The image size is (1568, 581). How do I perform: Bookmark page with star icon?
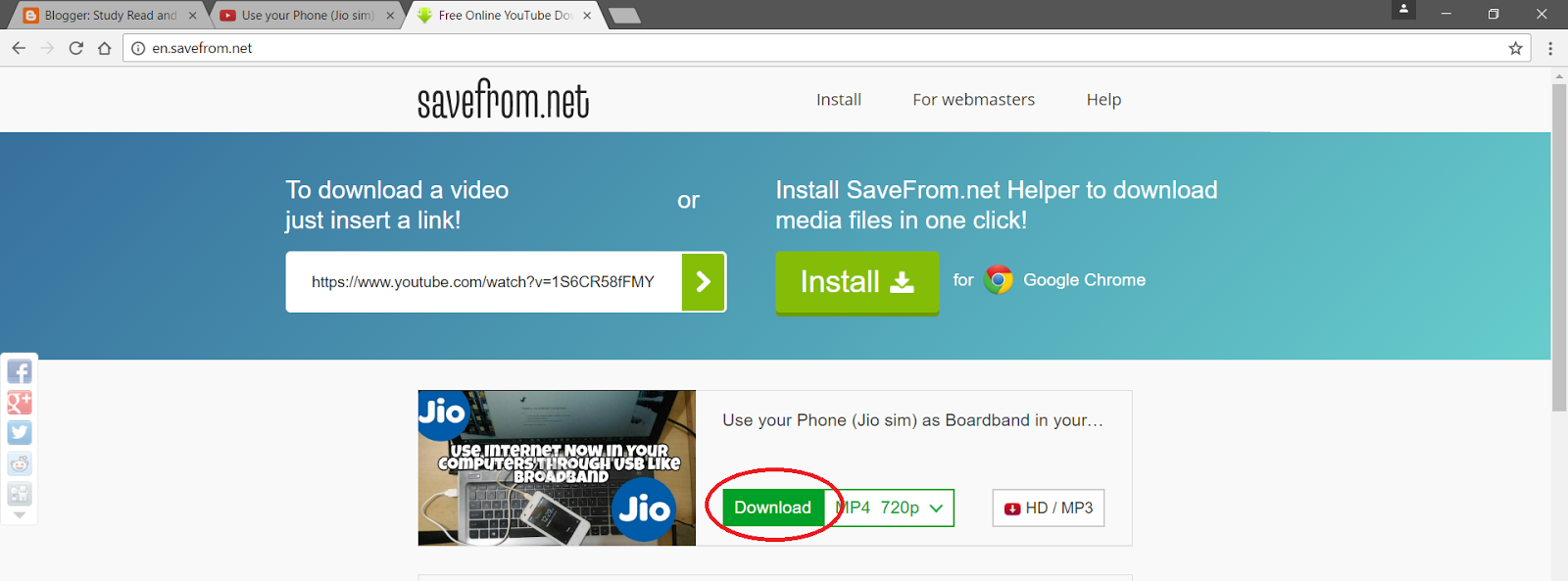tap(1515, 48)
